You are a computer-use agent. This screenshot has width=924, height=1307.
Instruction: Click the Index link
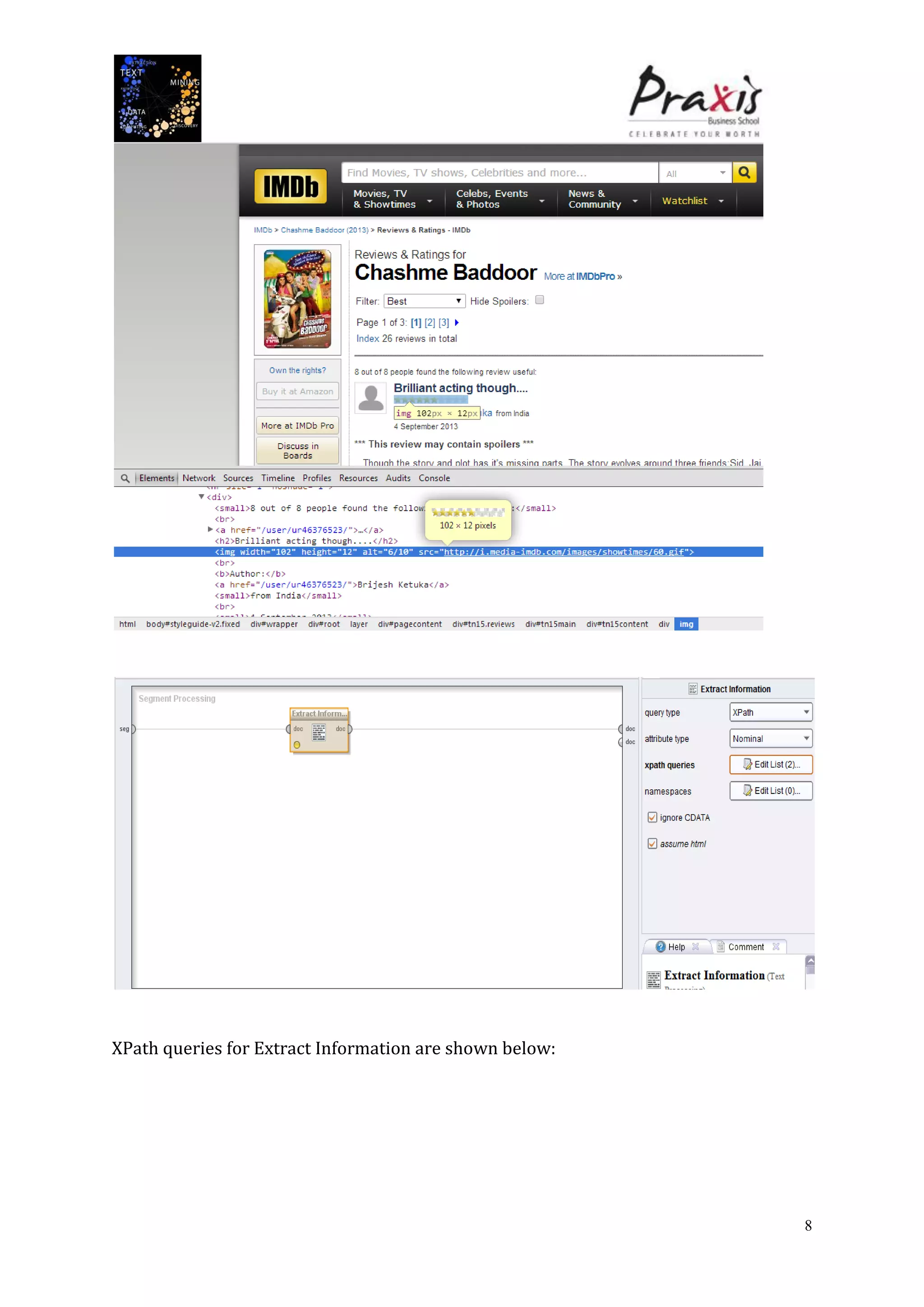[368, 338]
